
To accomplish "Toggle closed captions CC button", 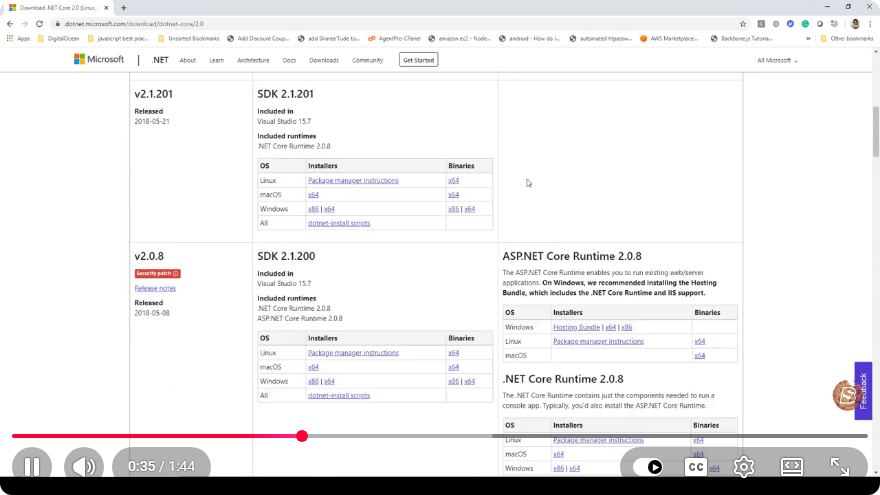I will 696,467.
